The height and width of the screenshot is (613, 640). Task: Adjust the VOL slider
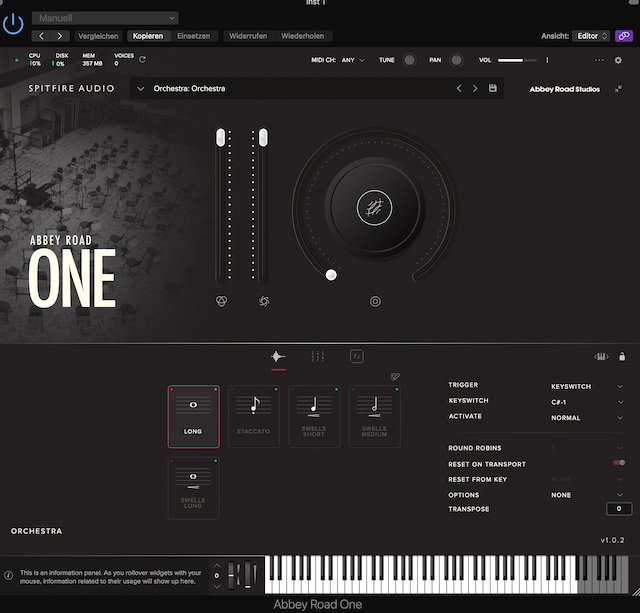[x=517, y=60]
